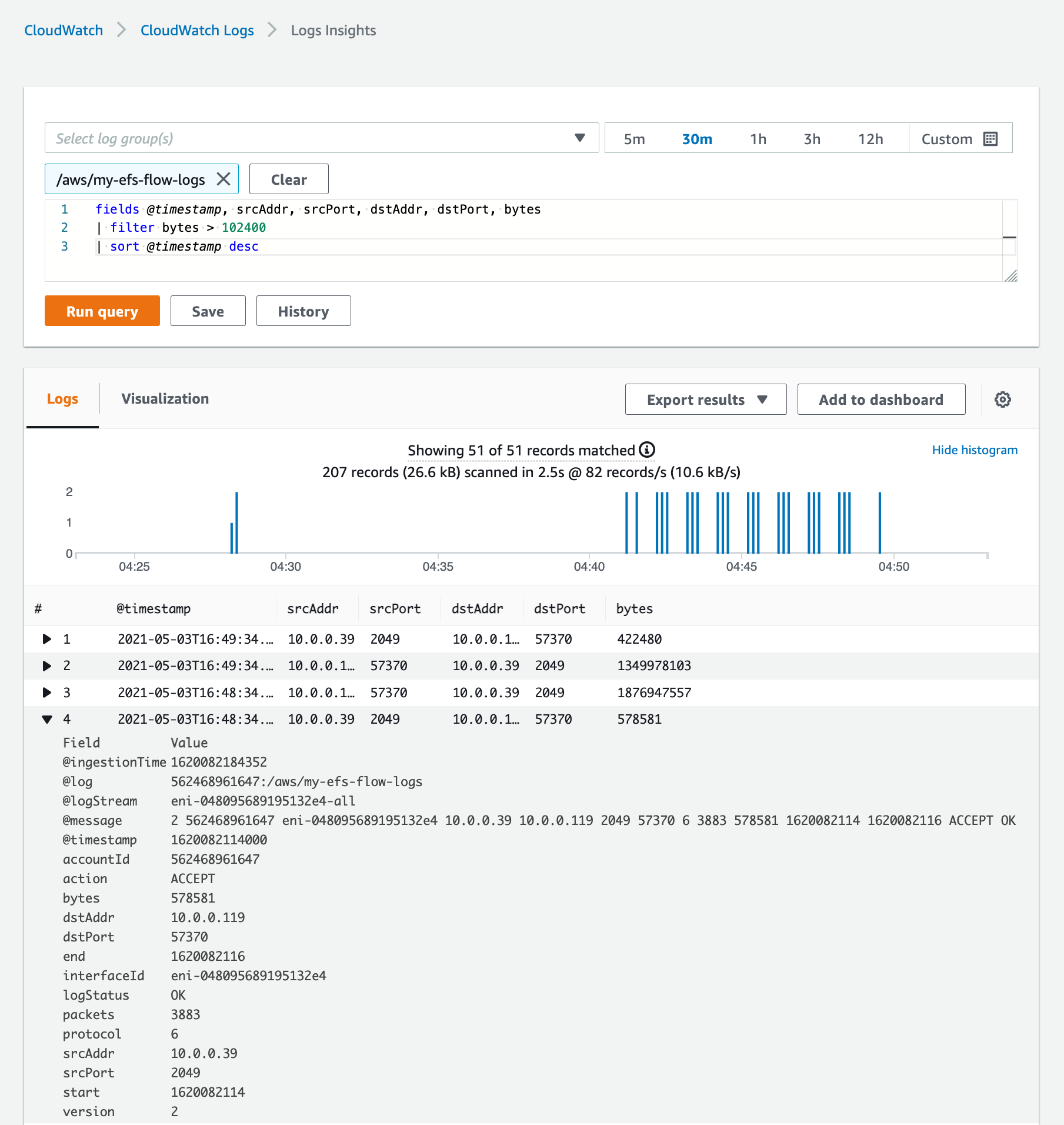Remove the /aws/my-efs-flow-logs log group filter
This screenshot has width=1064, height=1125.
tap(224, 179)
